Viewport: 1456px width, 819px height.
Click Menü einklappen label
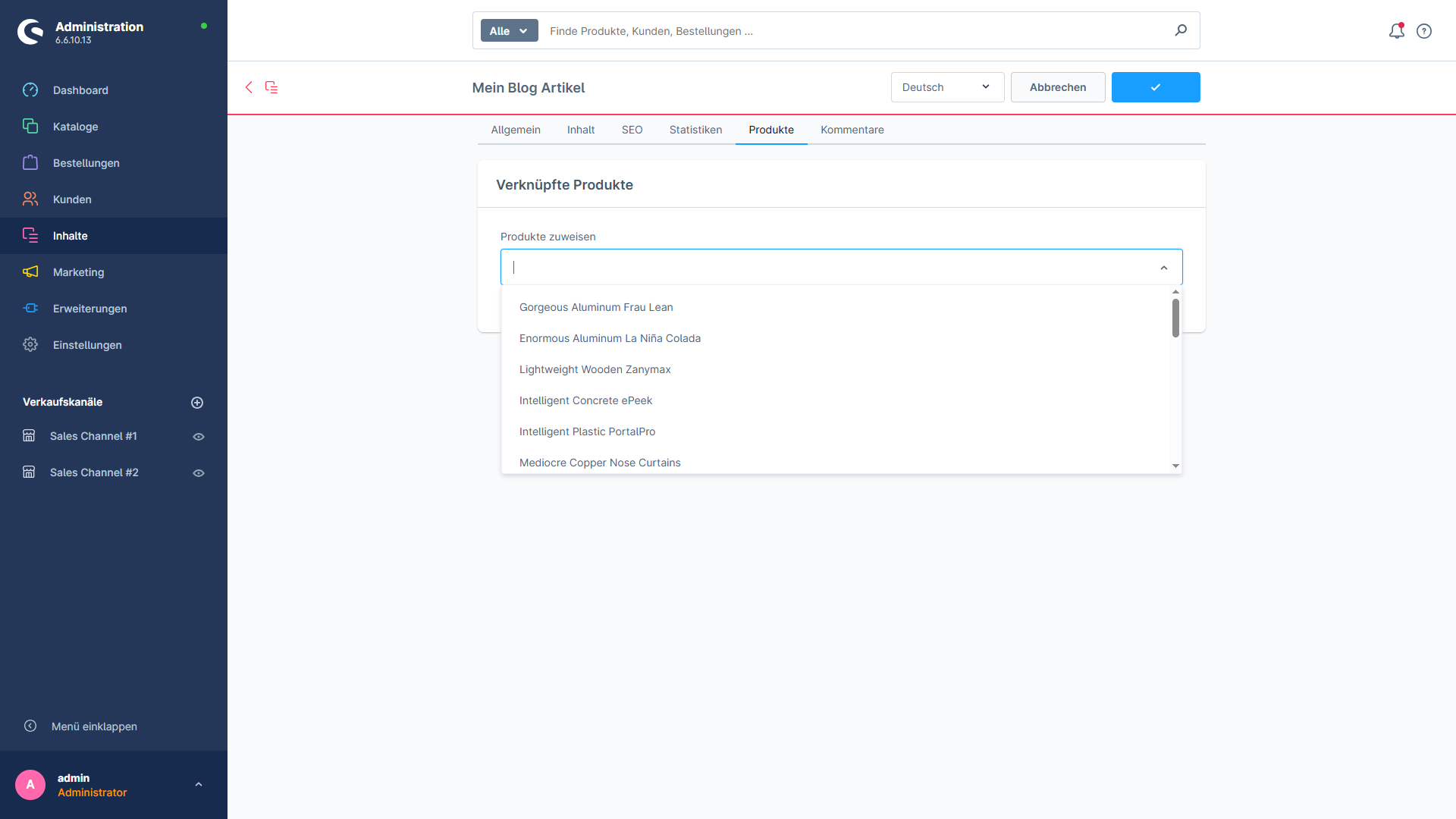[94, 726]
